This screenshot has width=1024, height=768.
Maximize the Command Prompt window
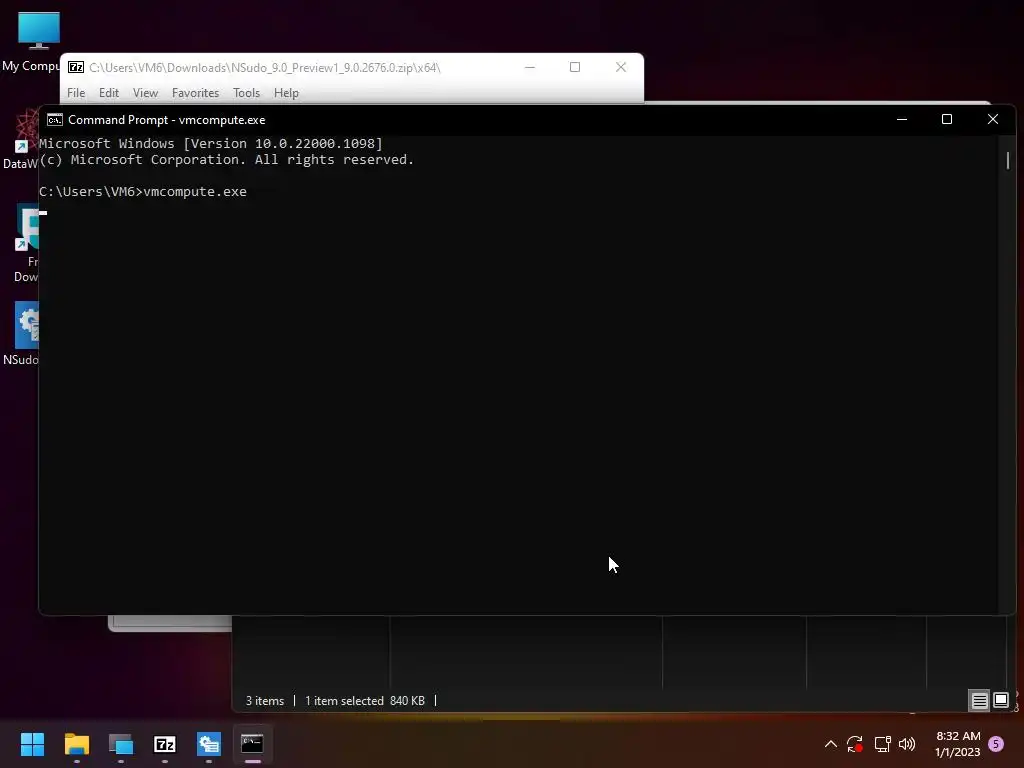click(947, 120)
